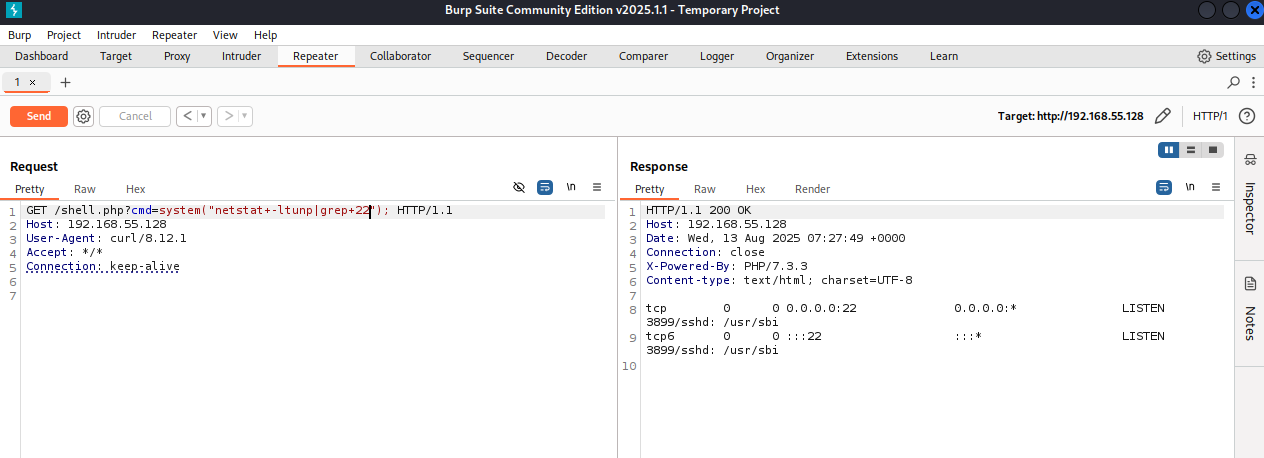1264x458 pixels.
Task: Open the Repeater help question icon
Action: tap(1247, 116)
